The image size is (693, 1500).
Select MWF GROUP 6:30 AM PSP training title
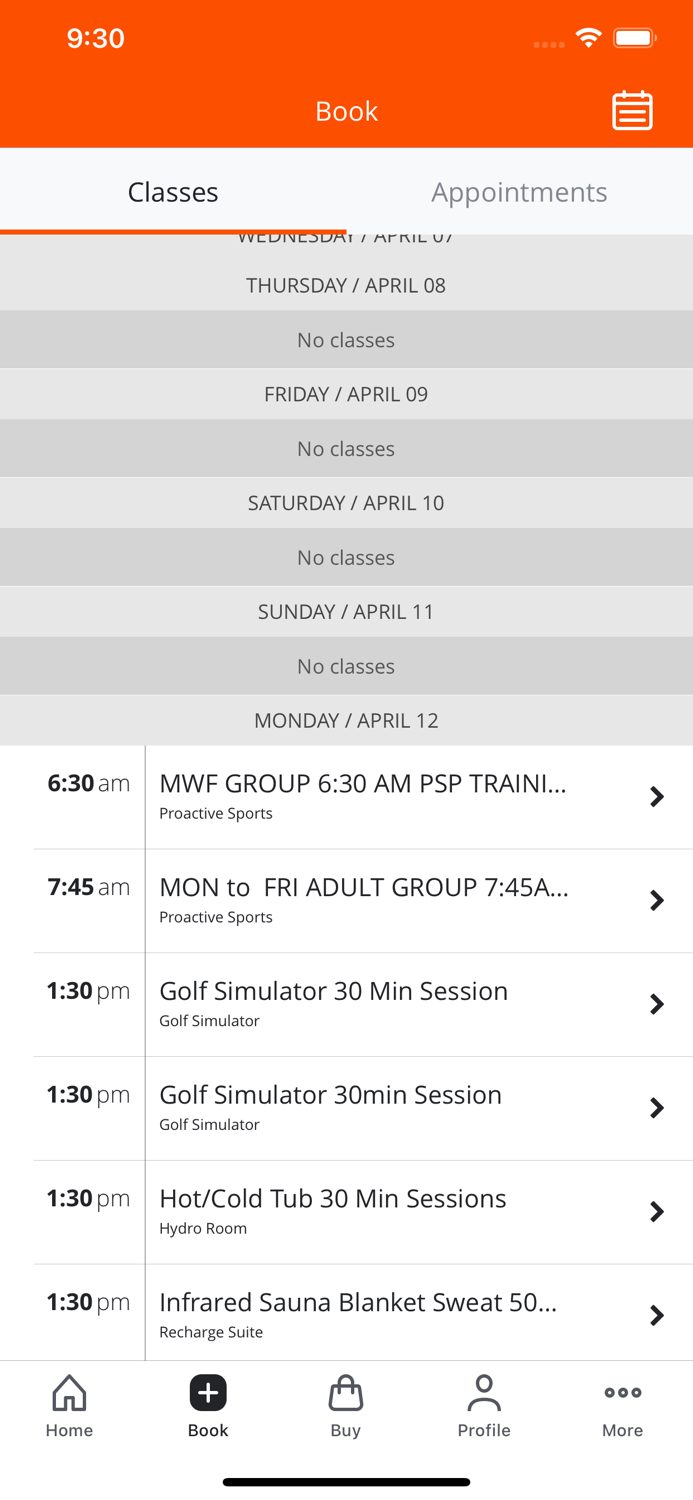tap(363, 784)
